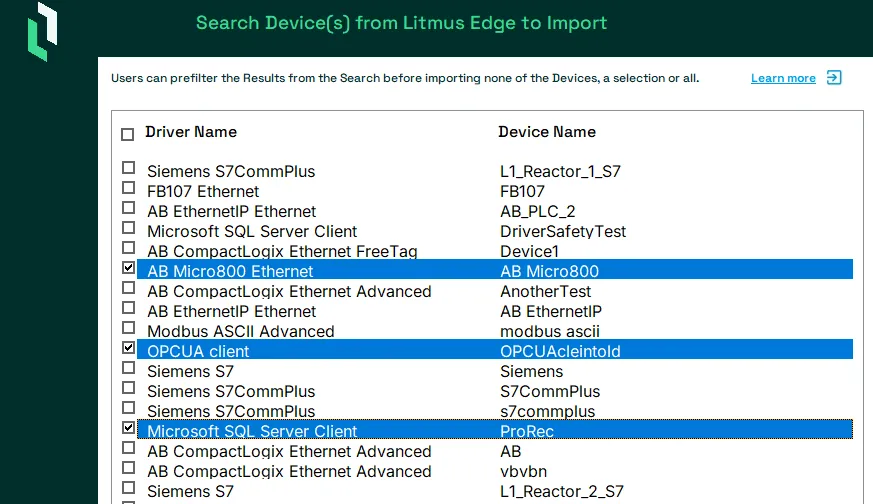Open the Learn more link
The width and height of the screenshot is (873, 504).
783,78
